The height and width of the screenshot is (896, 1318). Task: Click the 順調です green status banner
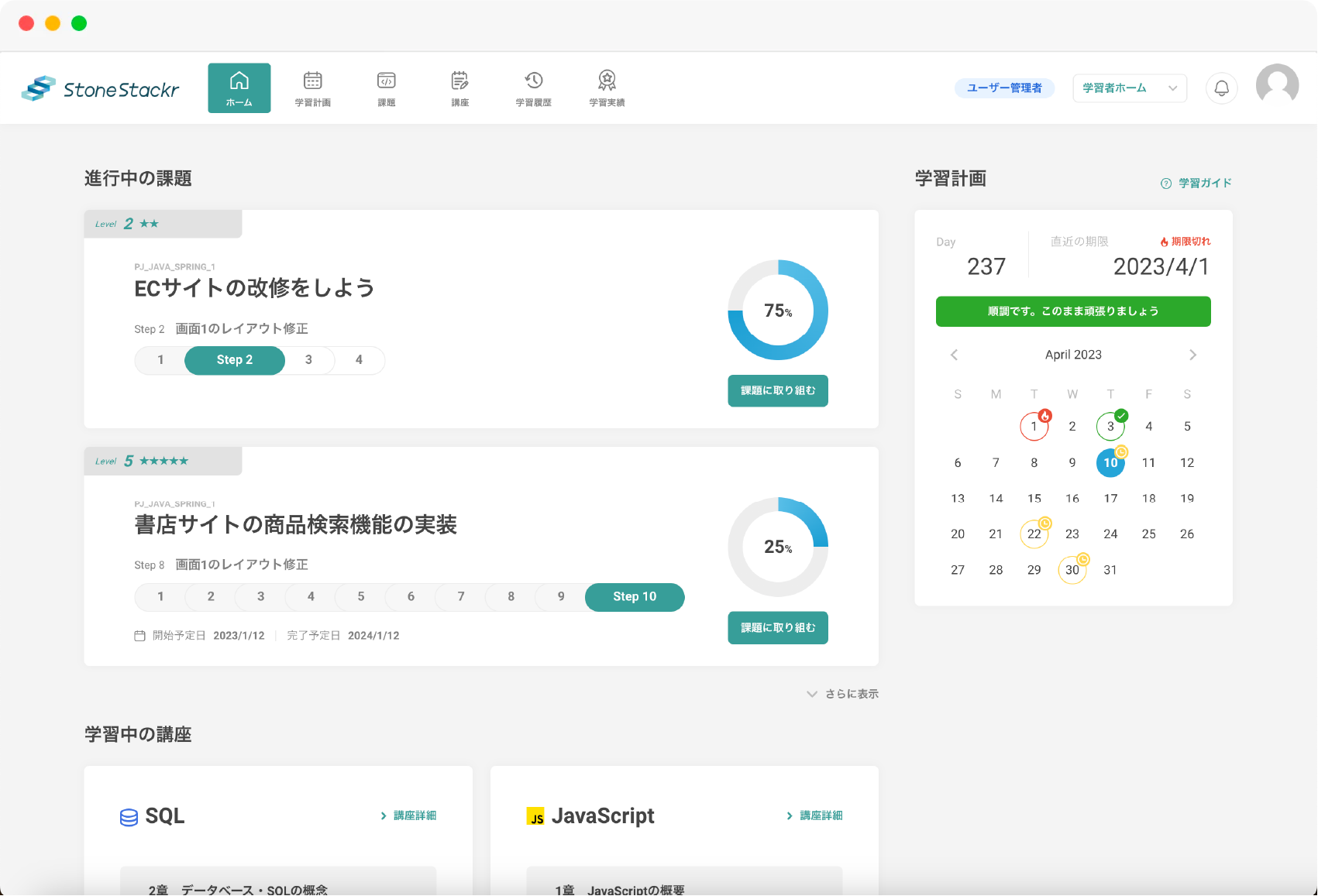[1073, 311]
